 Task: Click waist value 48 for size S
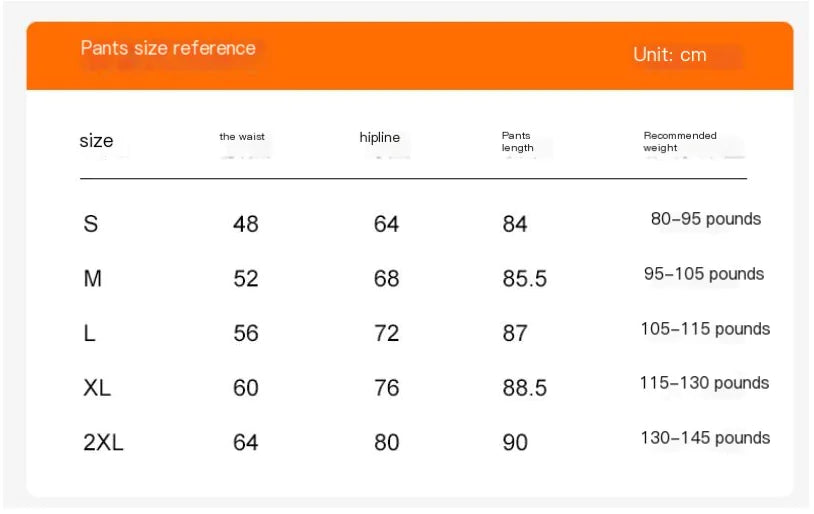click(x=246, y=224)
